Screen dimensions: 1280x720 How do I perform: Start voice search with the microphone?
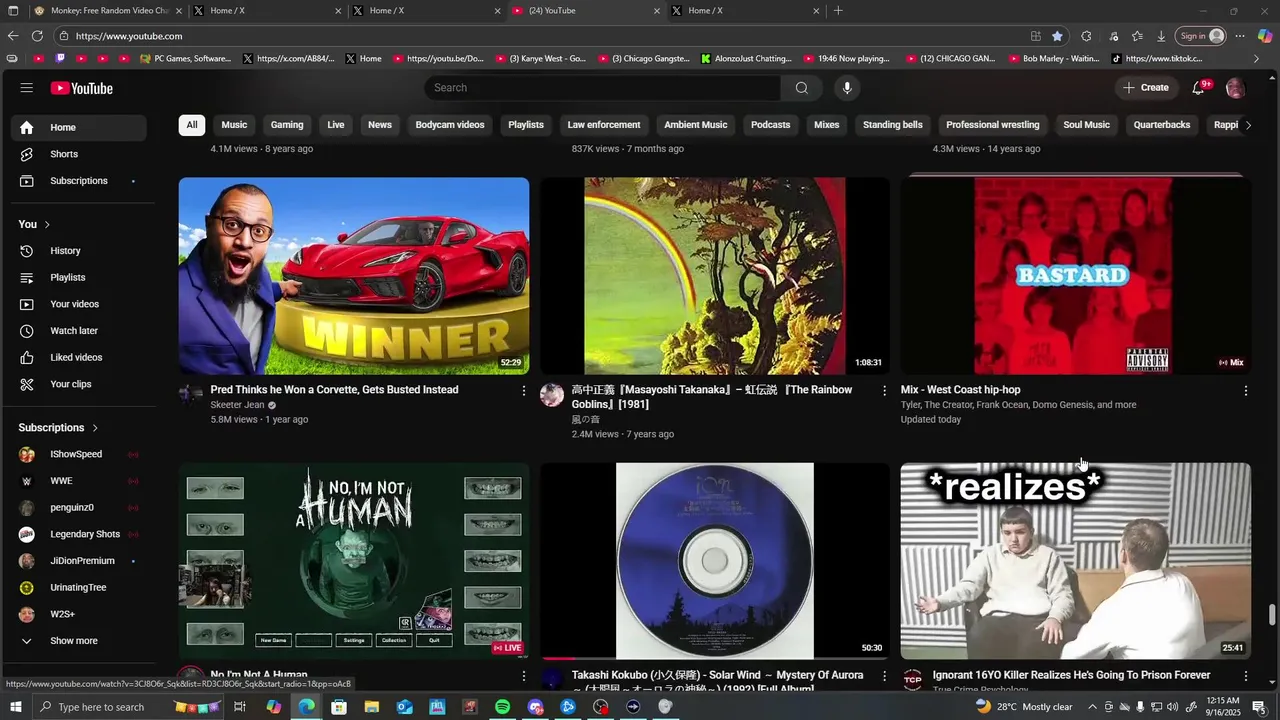tap(847, 88)
